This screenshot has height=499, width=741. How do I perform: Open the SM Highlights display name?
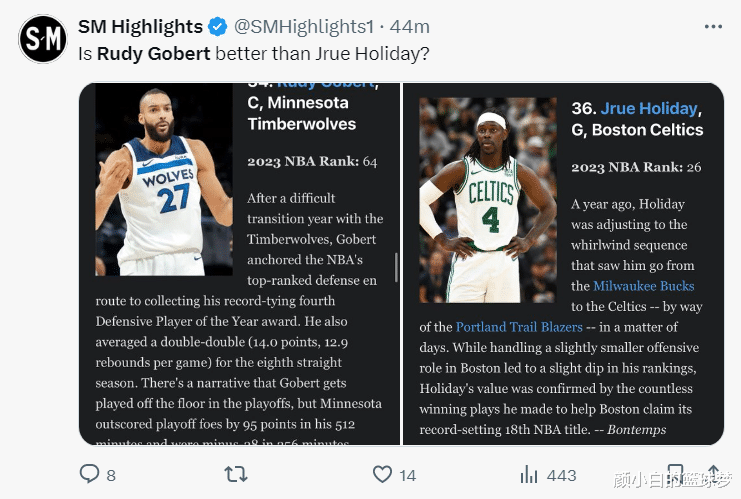click(140, 27)
